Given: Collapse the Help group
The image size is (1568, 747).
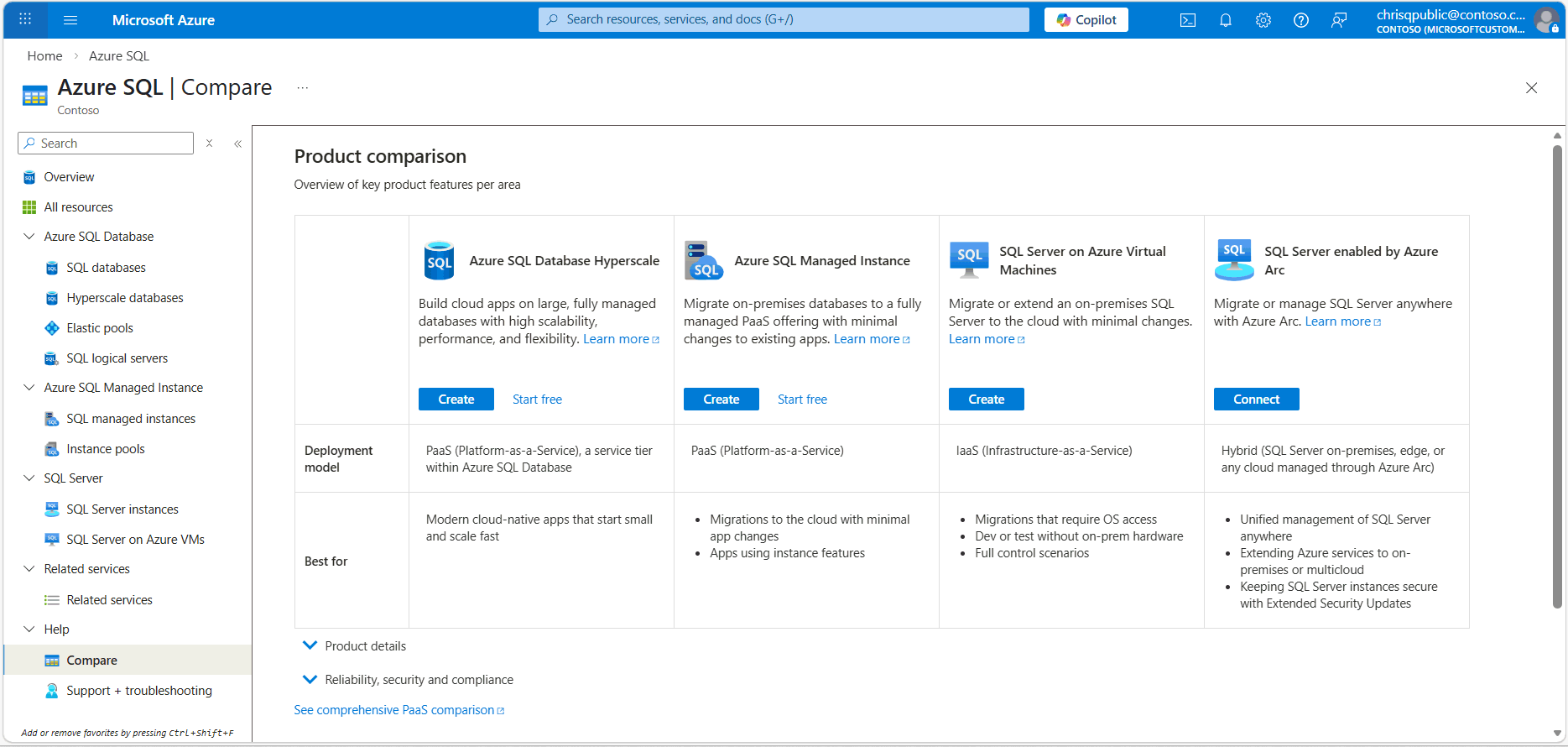Looking at the screenshot, I should [x=29, y=629].
